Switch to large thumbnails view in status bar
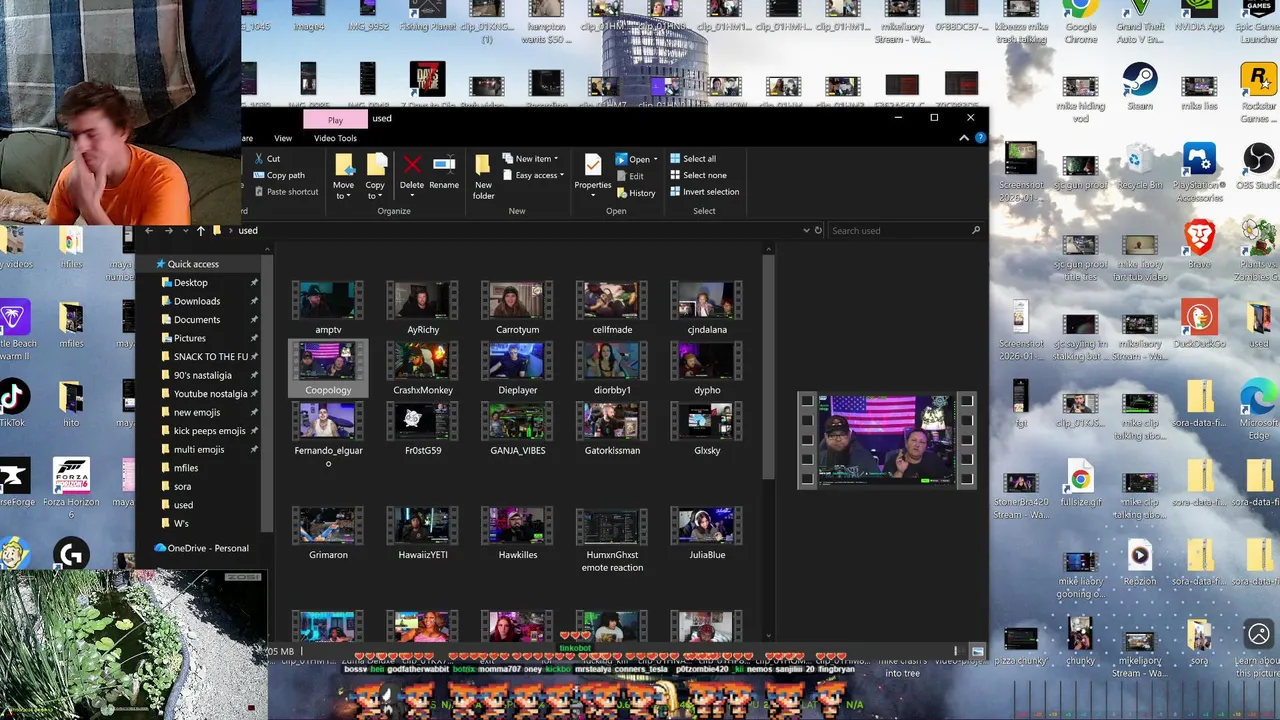The width and height of the screenshot is (1280, 720). (978, 652)
